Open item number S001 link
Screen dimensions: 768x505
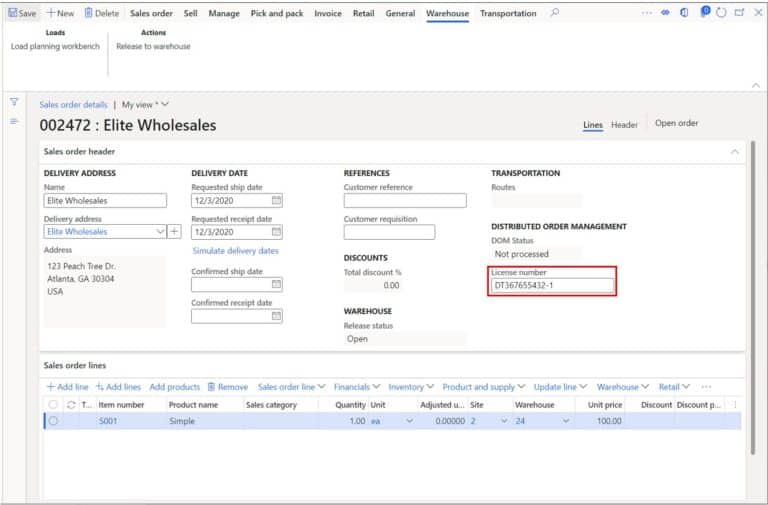[x=108, y=421]
